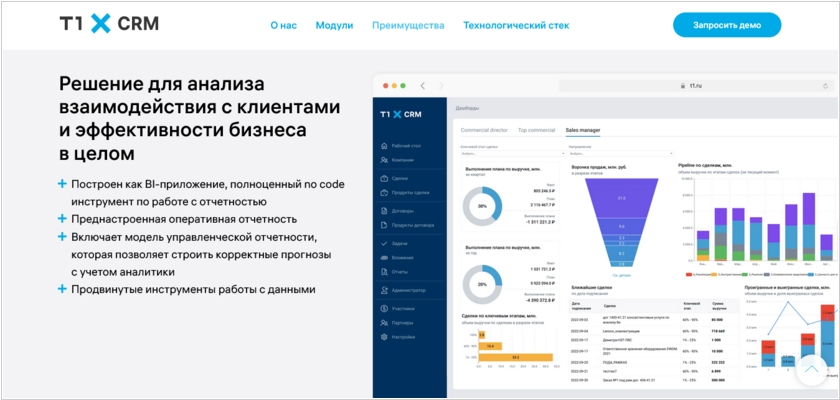Open the Вложения sidebar icon

click(384, 258)
